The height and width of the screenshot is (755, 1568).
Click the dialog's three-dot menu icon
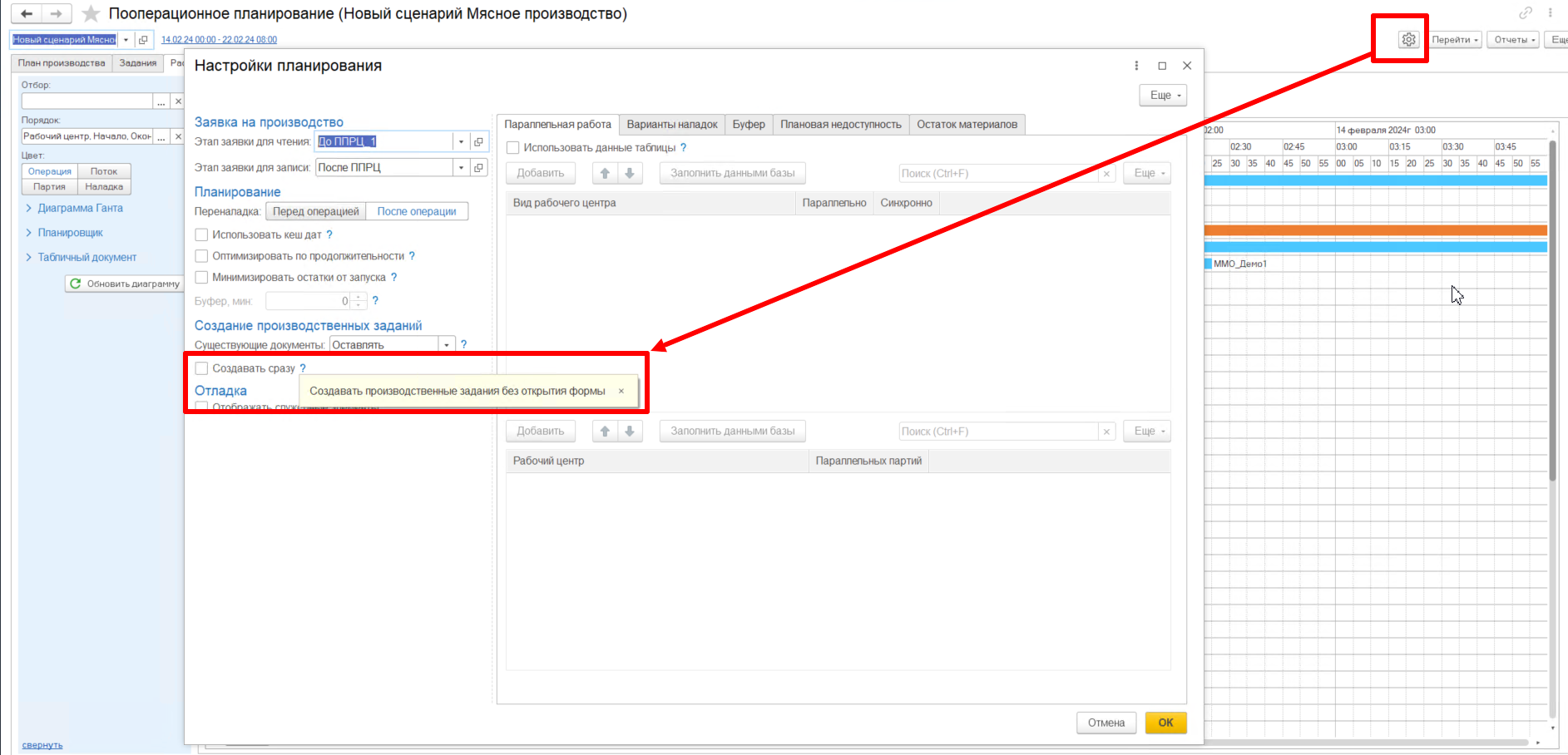coord(1136,66)
